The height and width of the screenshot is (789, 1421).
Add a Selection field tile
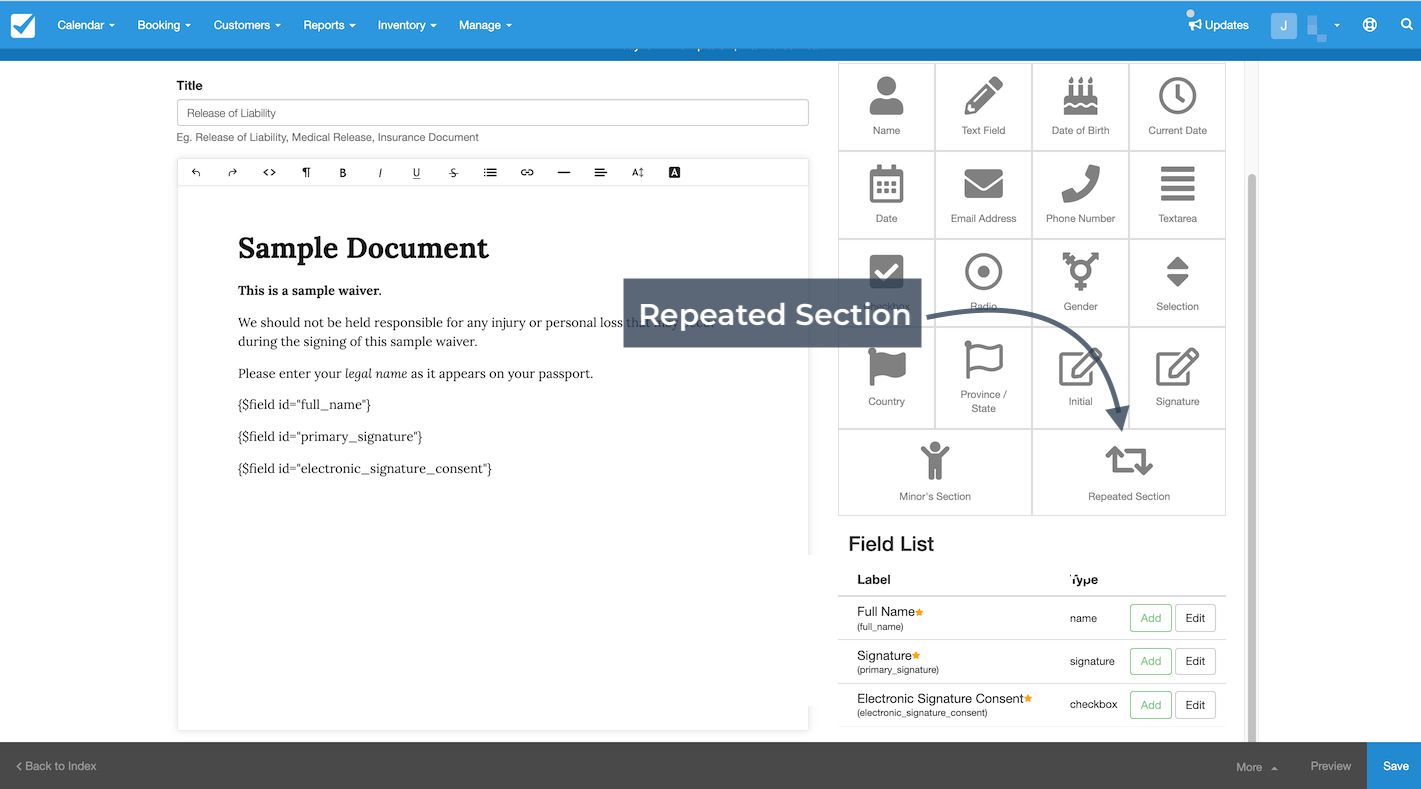click(1177, 283)
